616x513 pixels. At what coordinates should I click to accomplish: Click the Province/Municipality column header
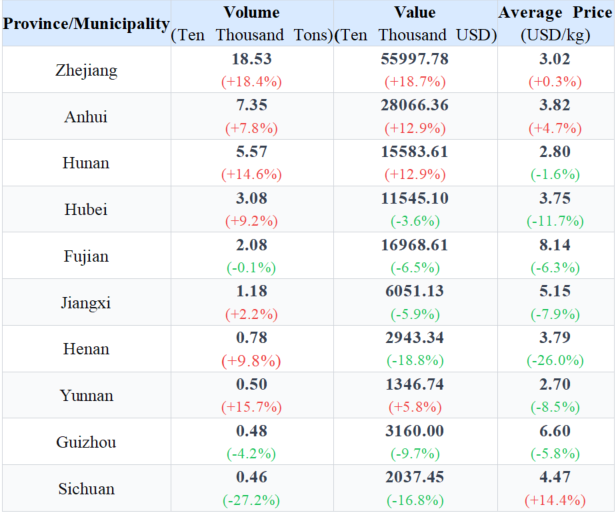(85, 23)
